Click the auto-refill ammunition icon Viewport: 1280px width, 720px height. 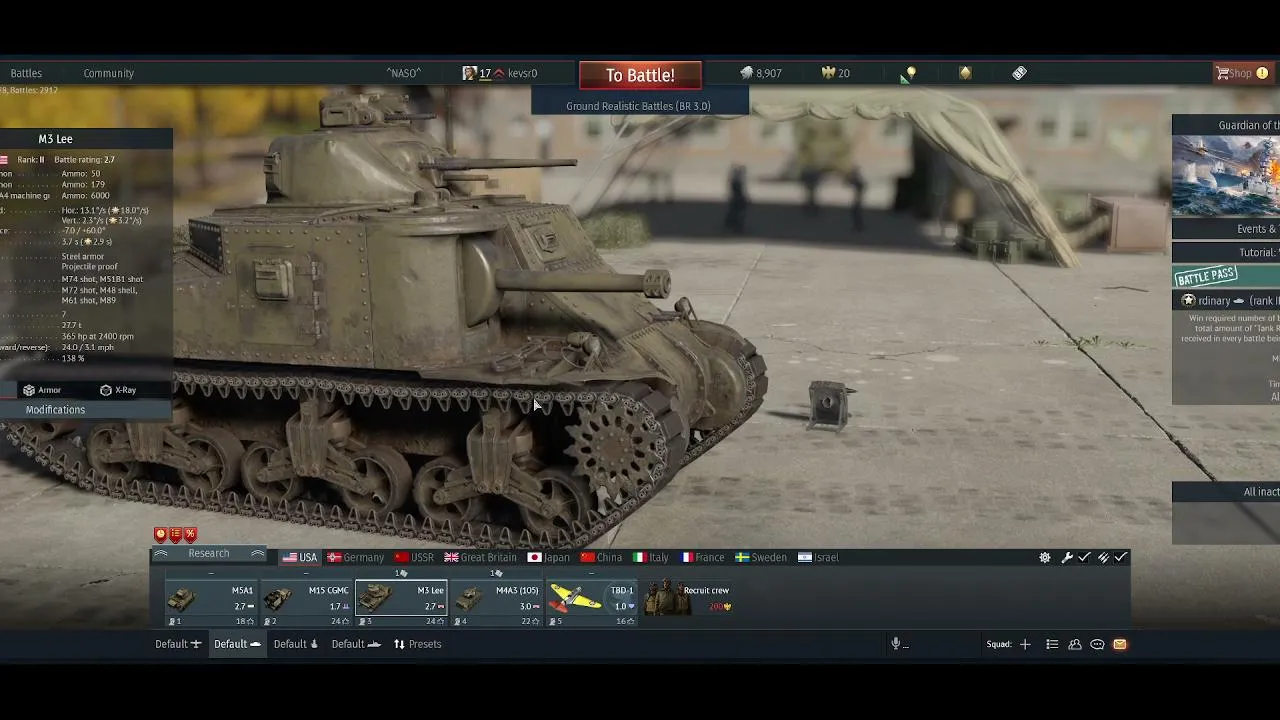[x=1104, y=558]
